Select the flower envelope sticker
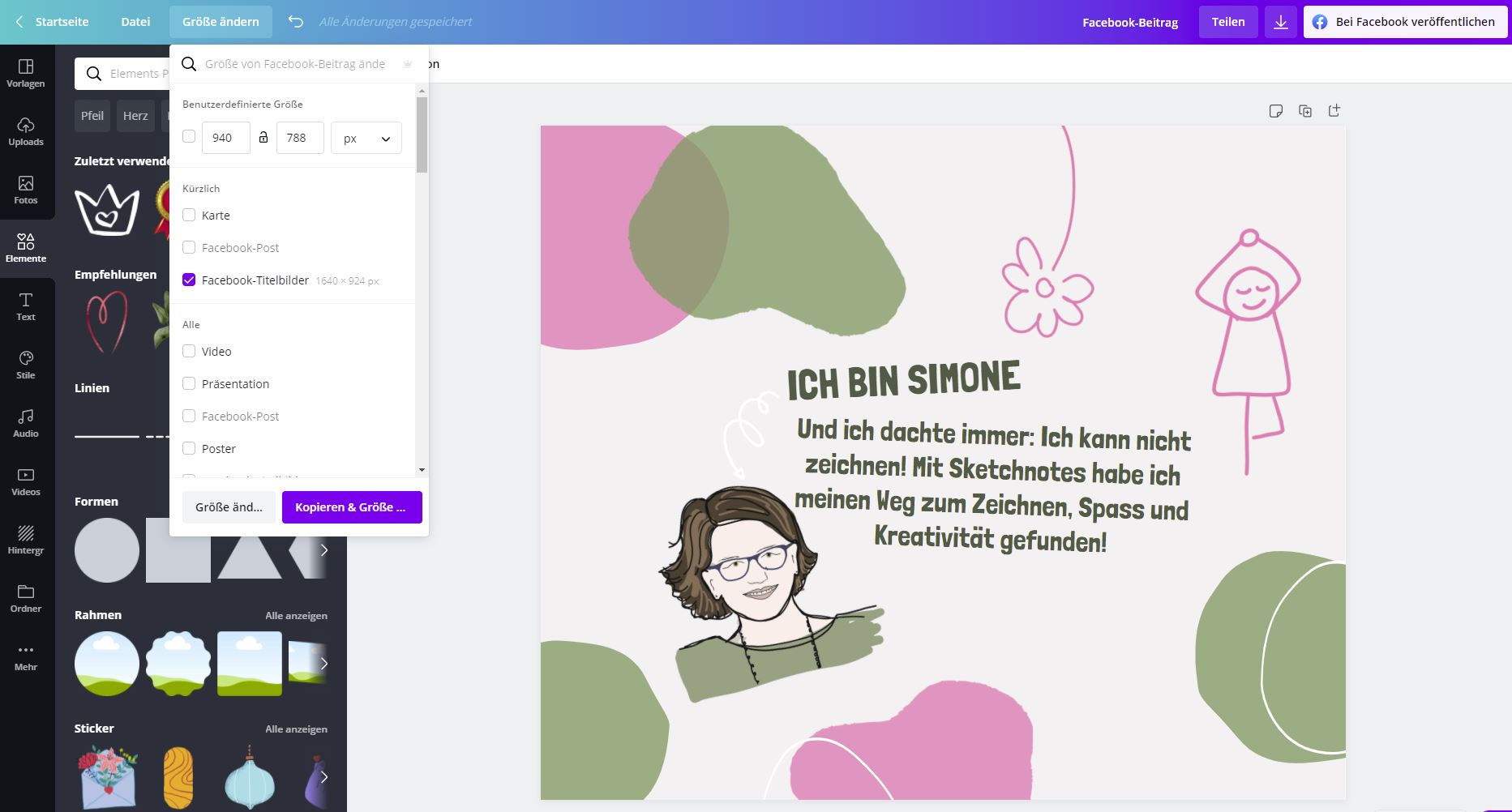 click(x=107, y=778)
